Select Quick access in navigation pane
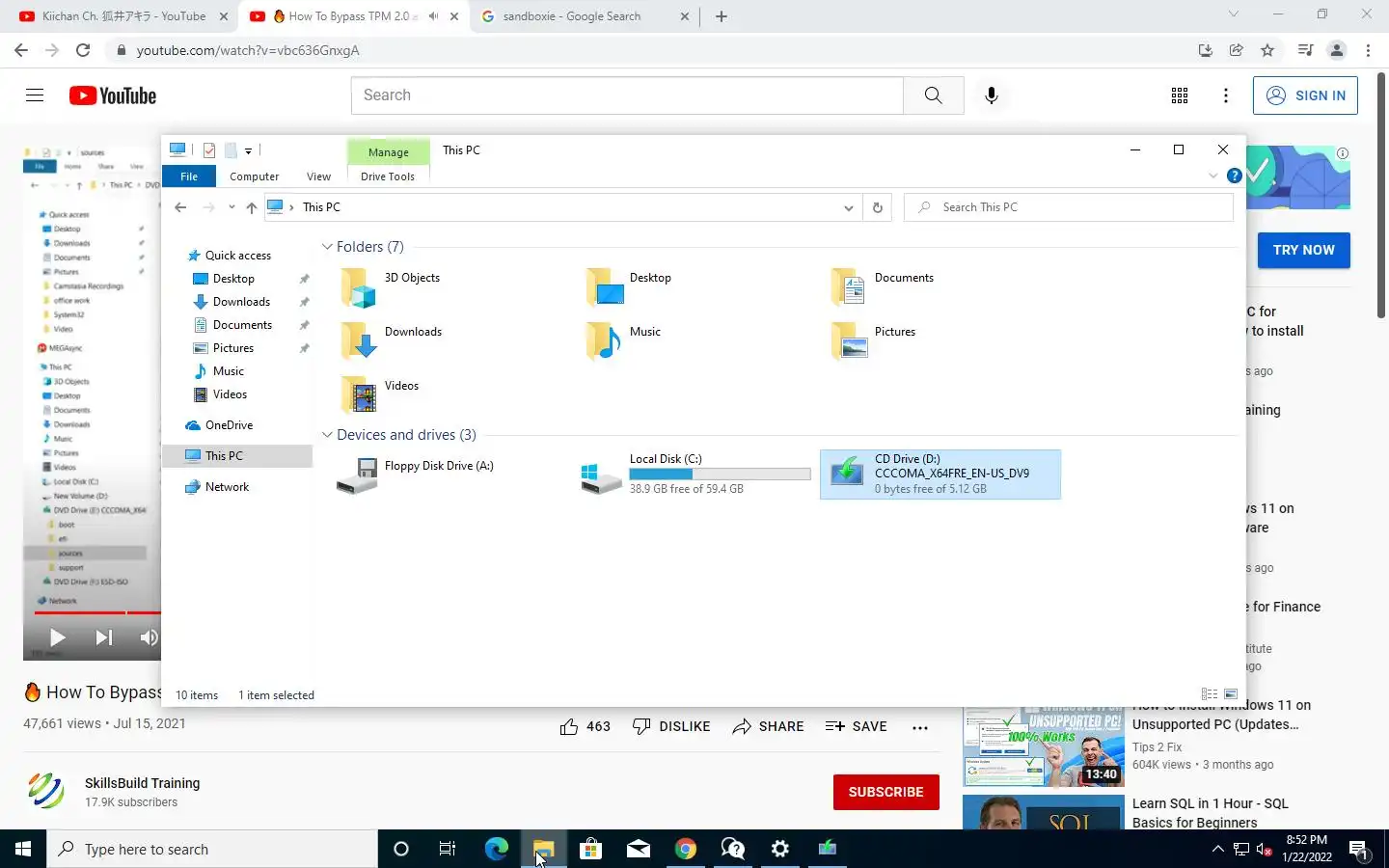1389x868 pixels. 237,256
